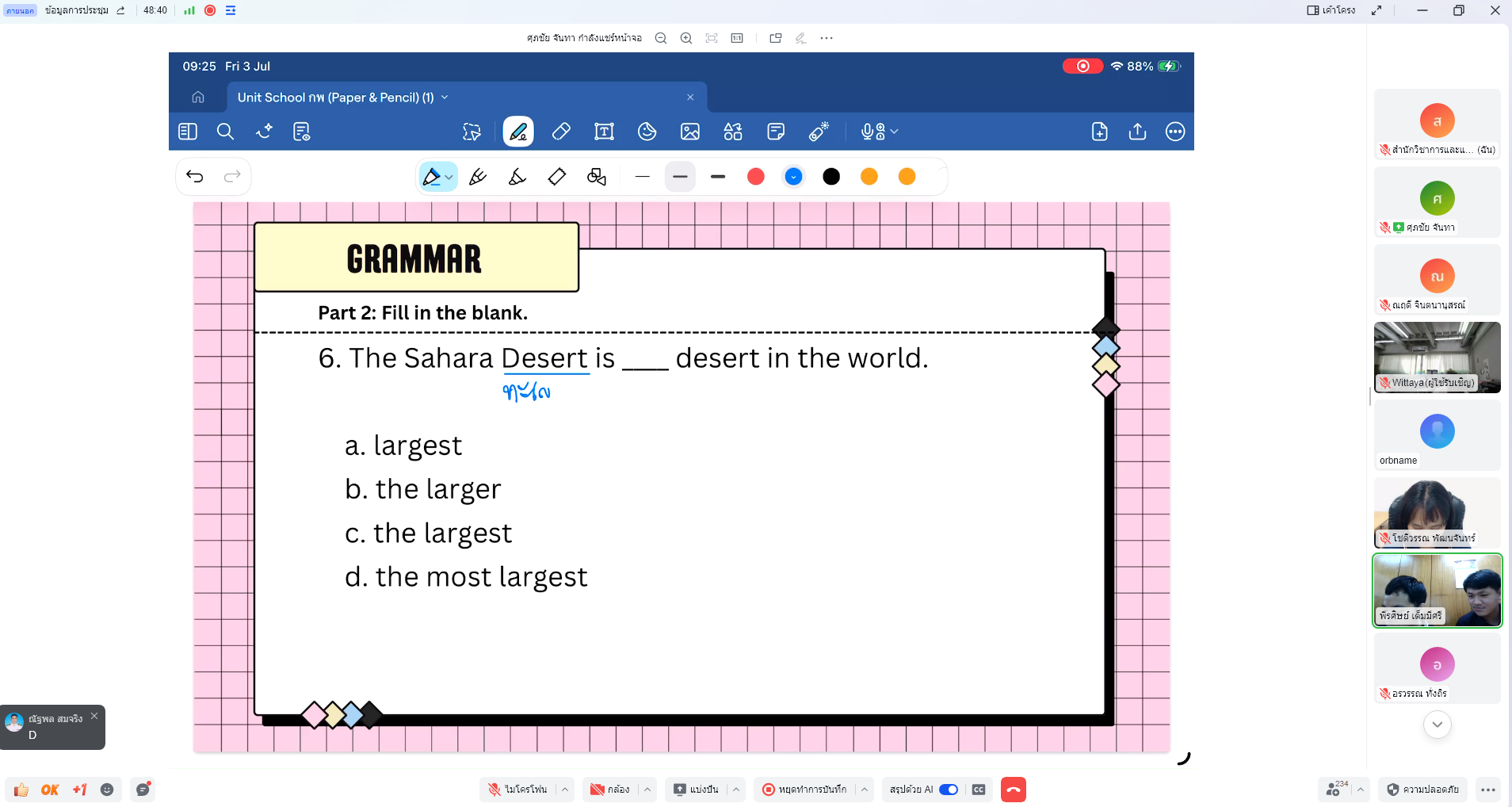
Task: Open the bottom bar three-dots menu
Action: (x=1488, y=790)
